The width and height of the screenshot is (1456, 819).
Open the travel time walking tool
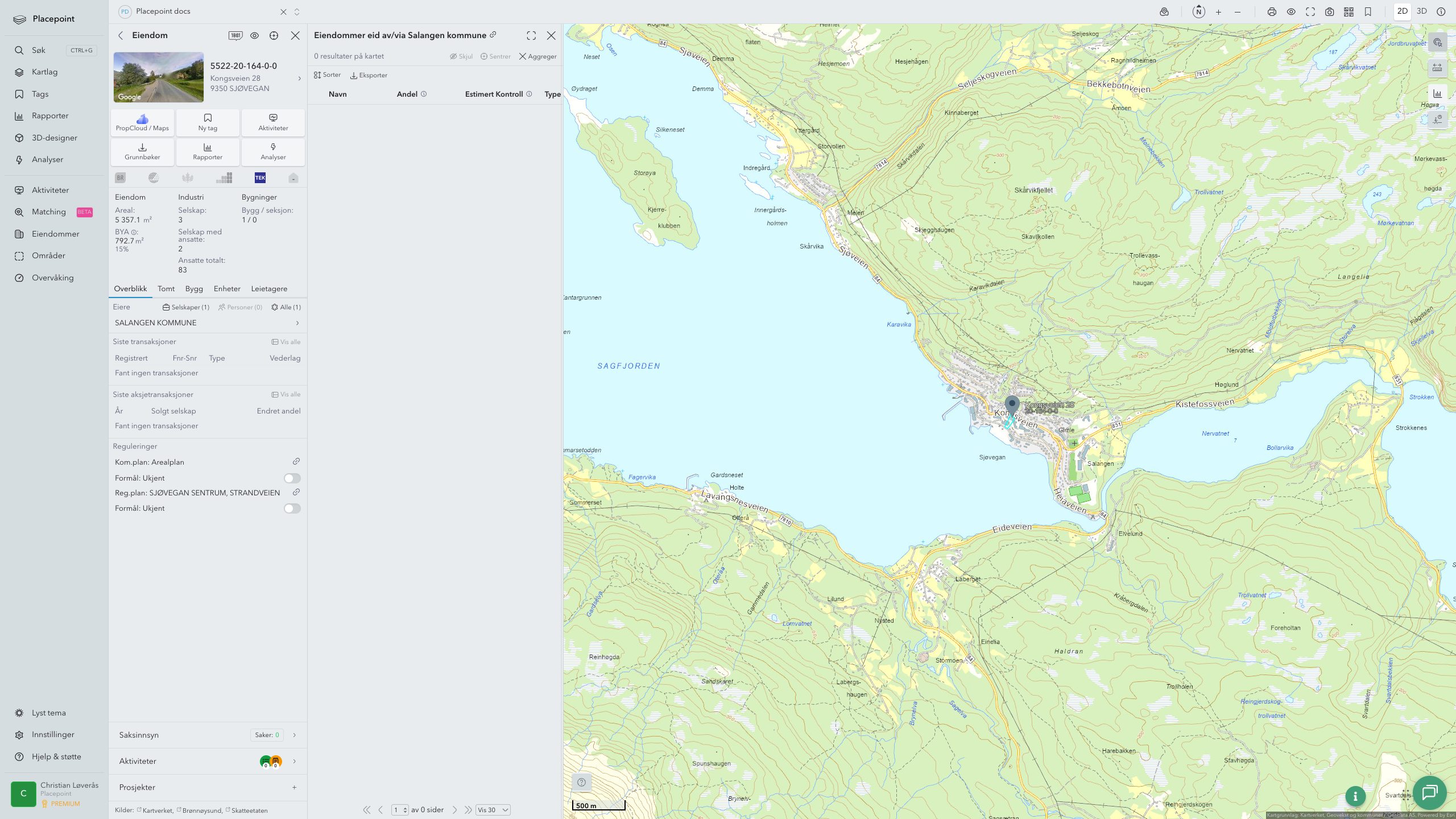click(1438, 119)
